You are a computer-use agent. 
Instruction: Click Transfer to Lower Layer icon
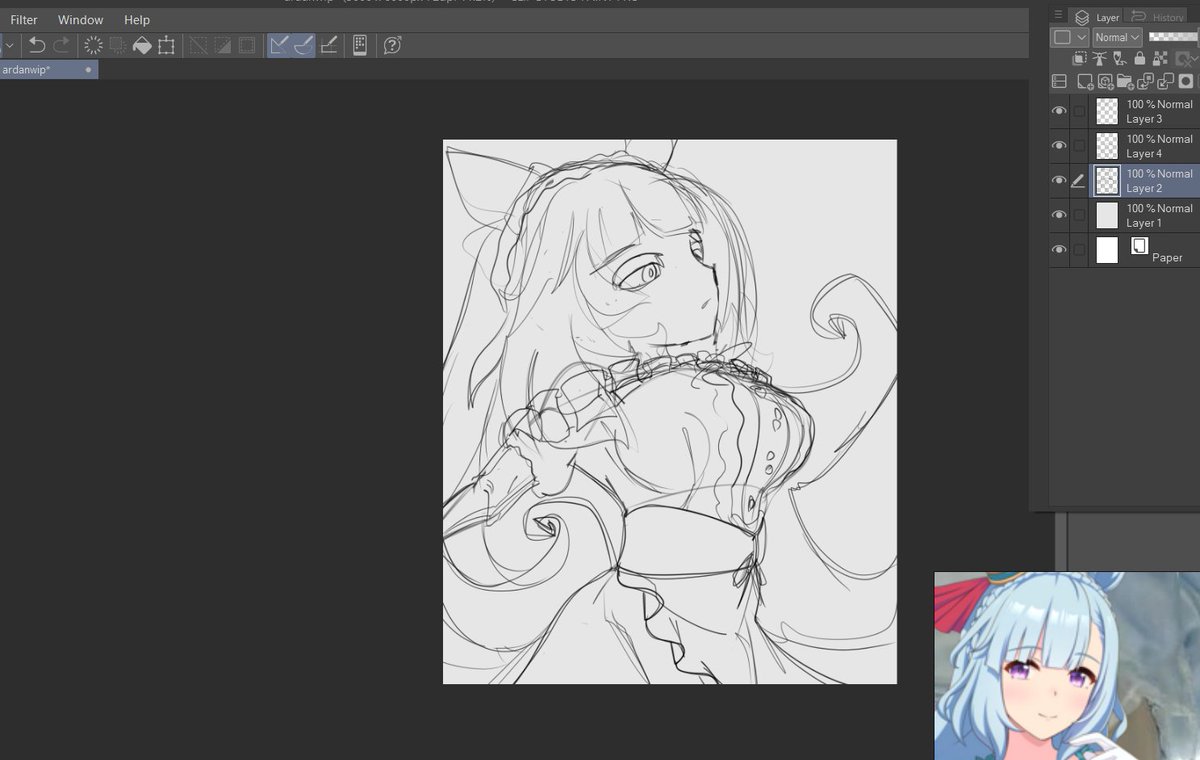coord(1146,81)
